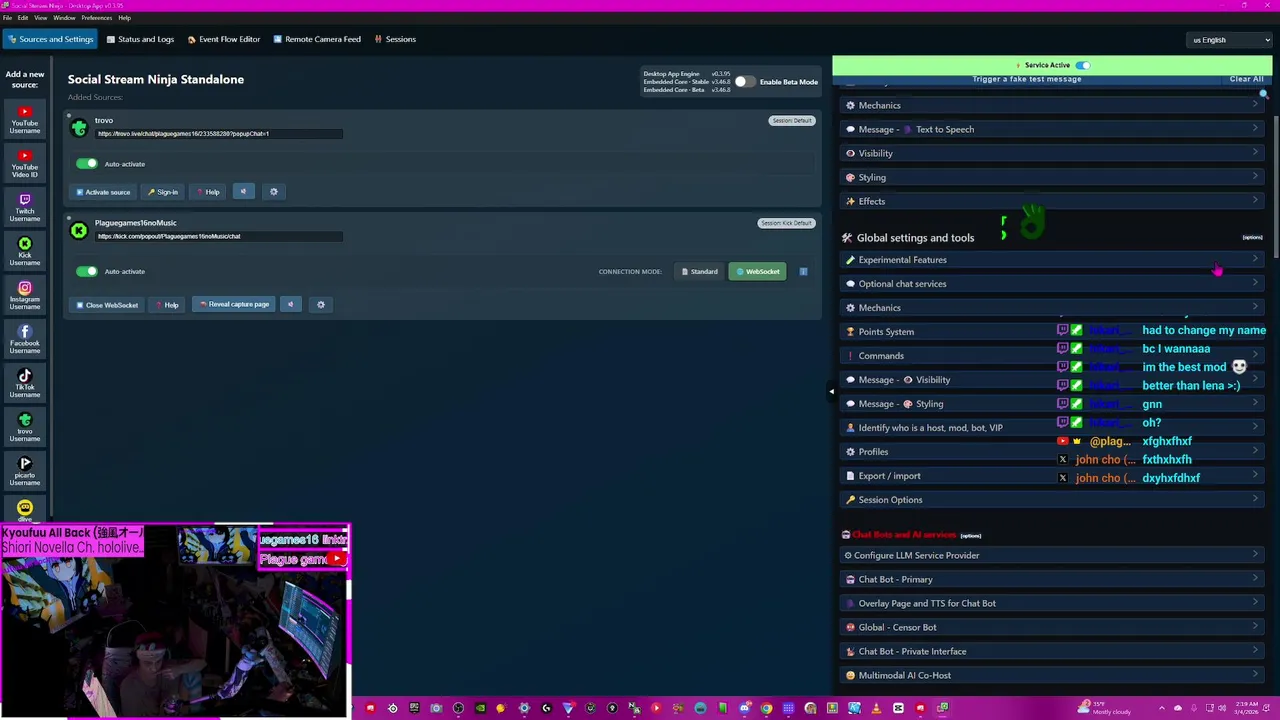Open the File menu
1280x720 pixels.
click(7, 18)
